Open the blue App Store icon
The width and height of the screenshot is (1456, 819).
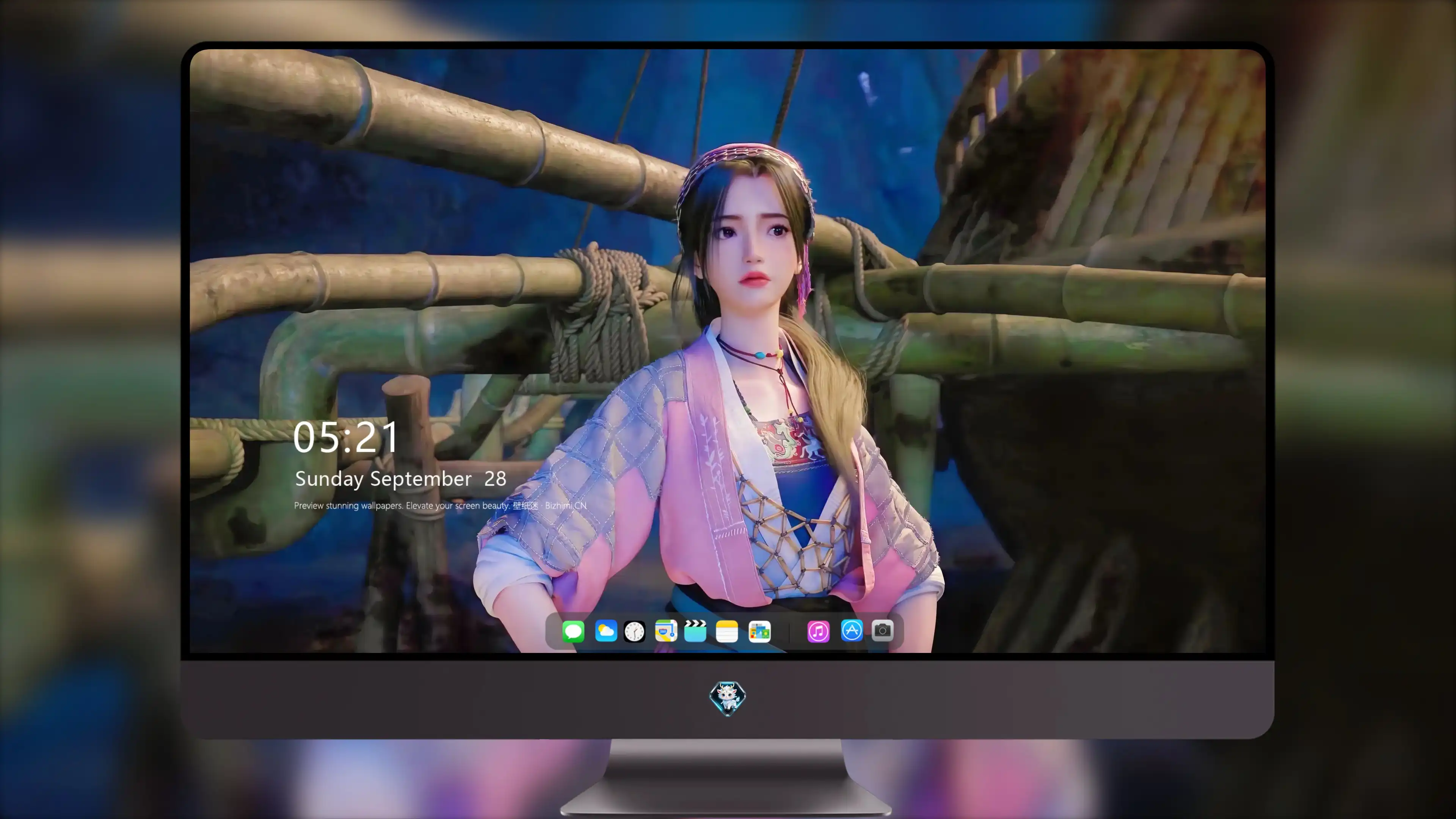852,630
